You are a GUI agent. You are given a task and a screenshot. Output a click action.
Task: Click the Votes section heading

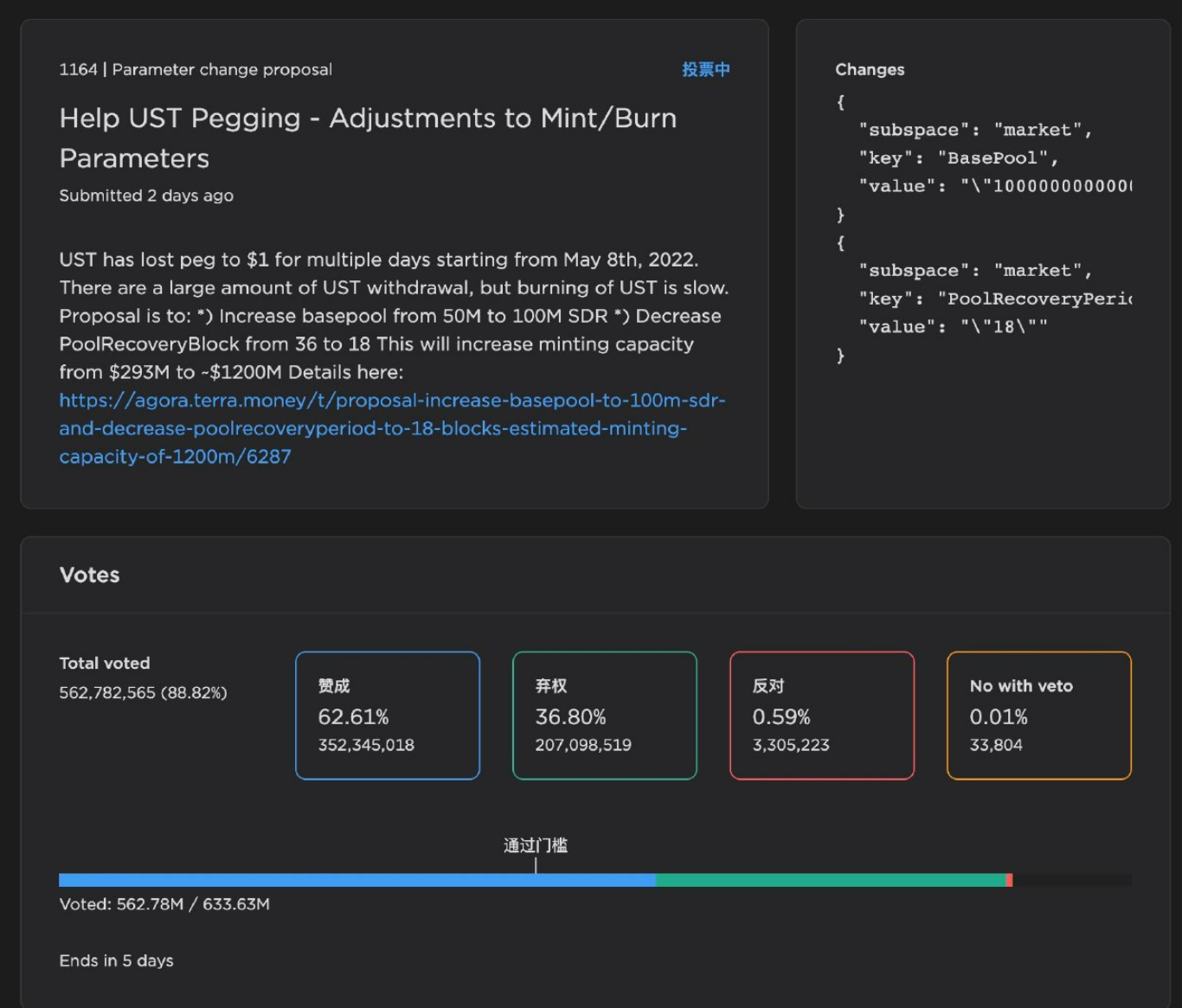[x=90, y=575]
